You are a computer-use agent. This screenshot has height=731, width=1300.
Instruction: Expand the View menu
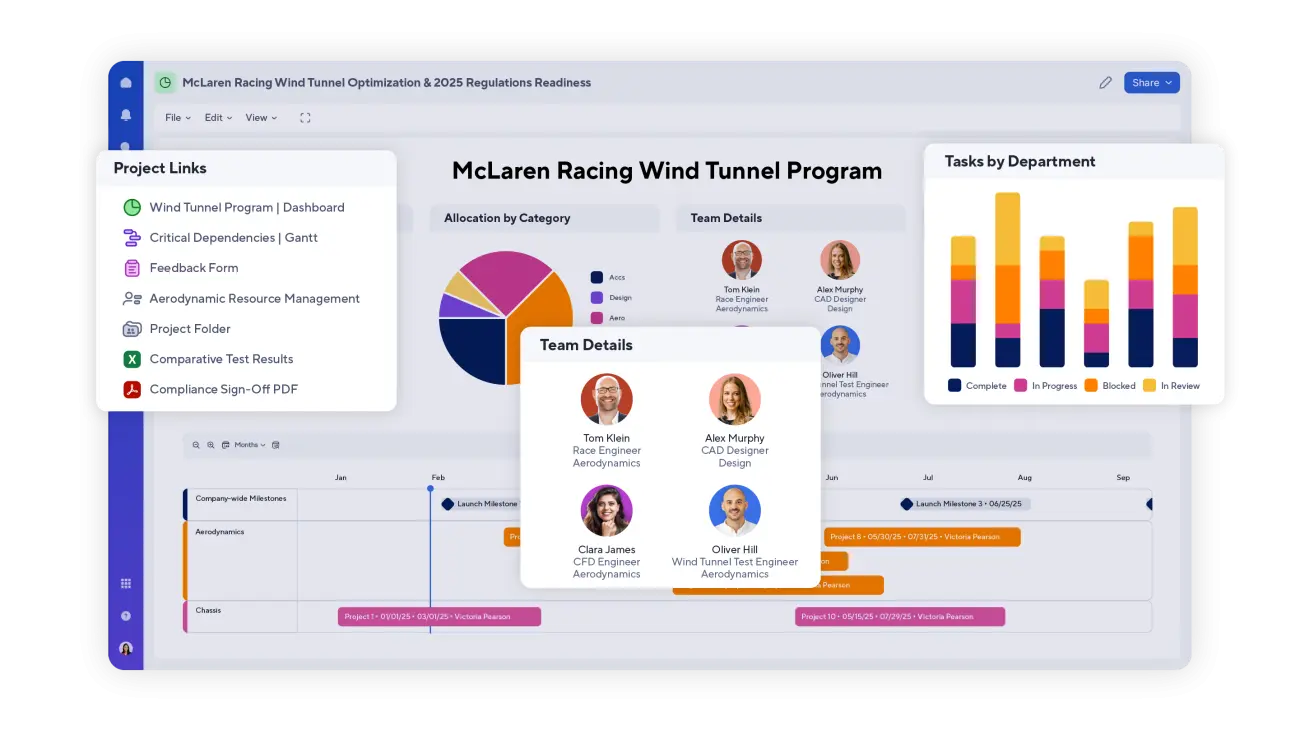(261, 118)
